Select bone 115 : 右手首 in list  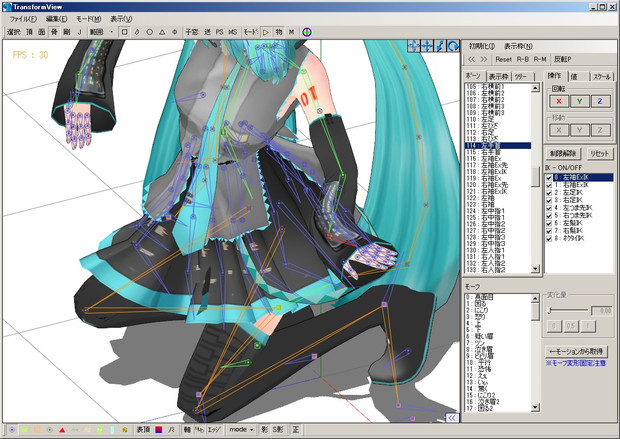pyautogui.click(x=498, y=152)
